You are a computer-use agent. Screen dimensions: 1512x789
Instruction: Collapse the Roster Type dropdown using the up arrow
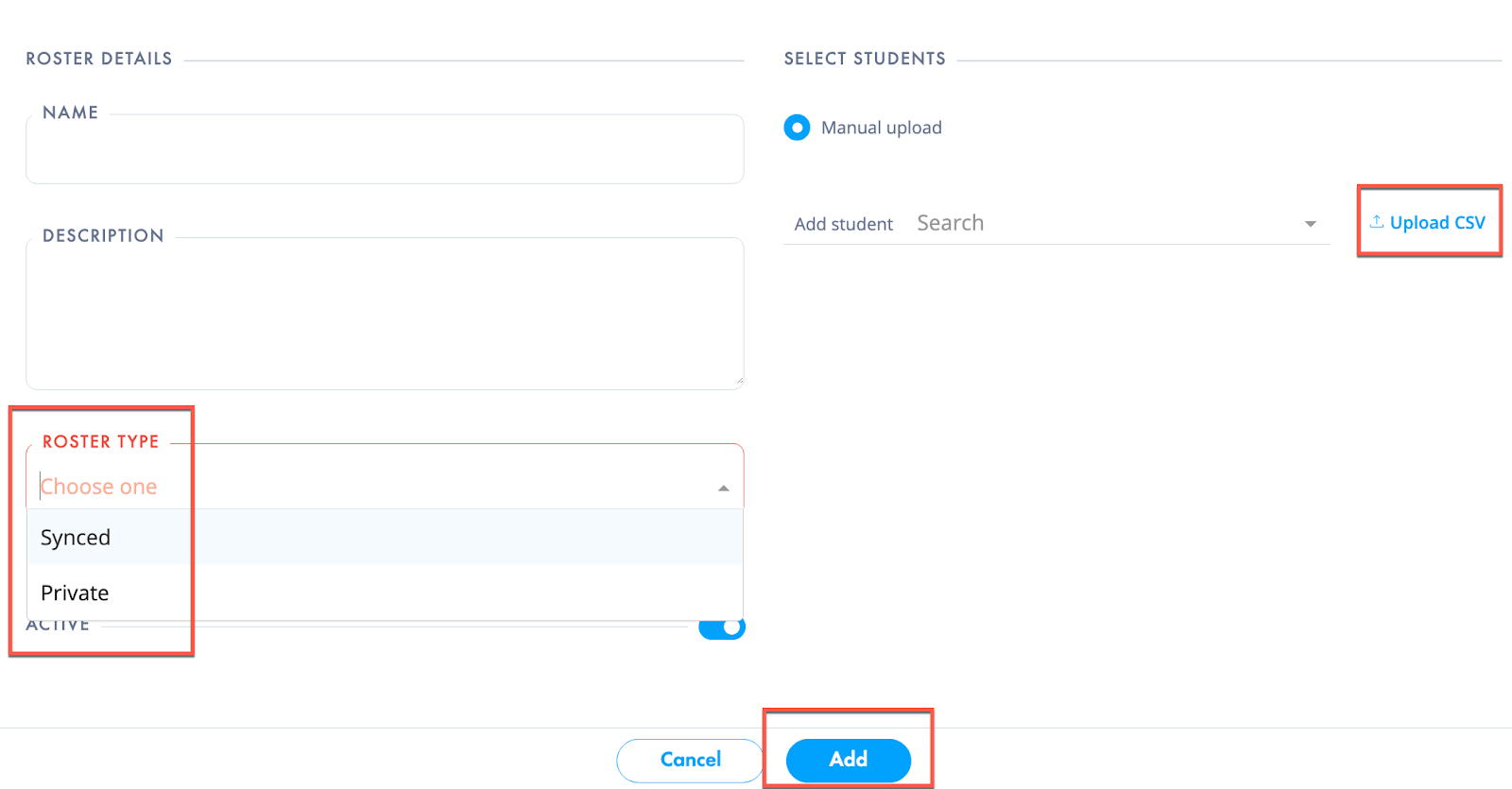[723, 489]
